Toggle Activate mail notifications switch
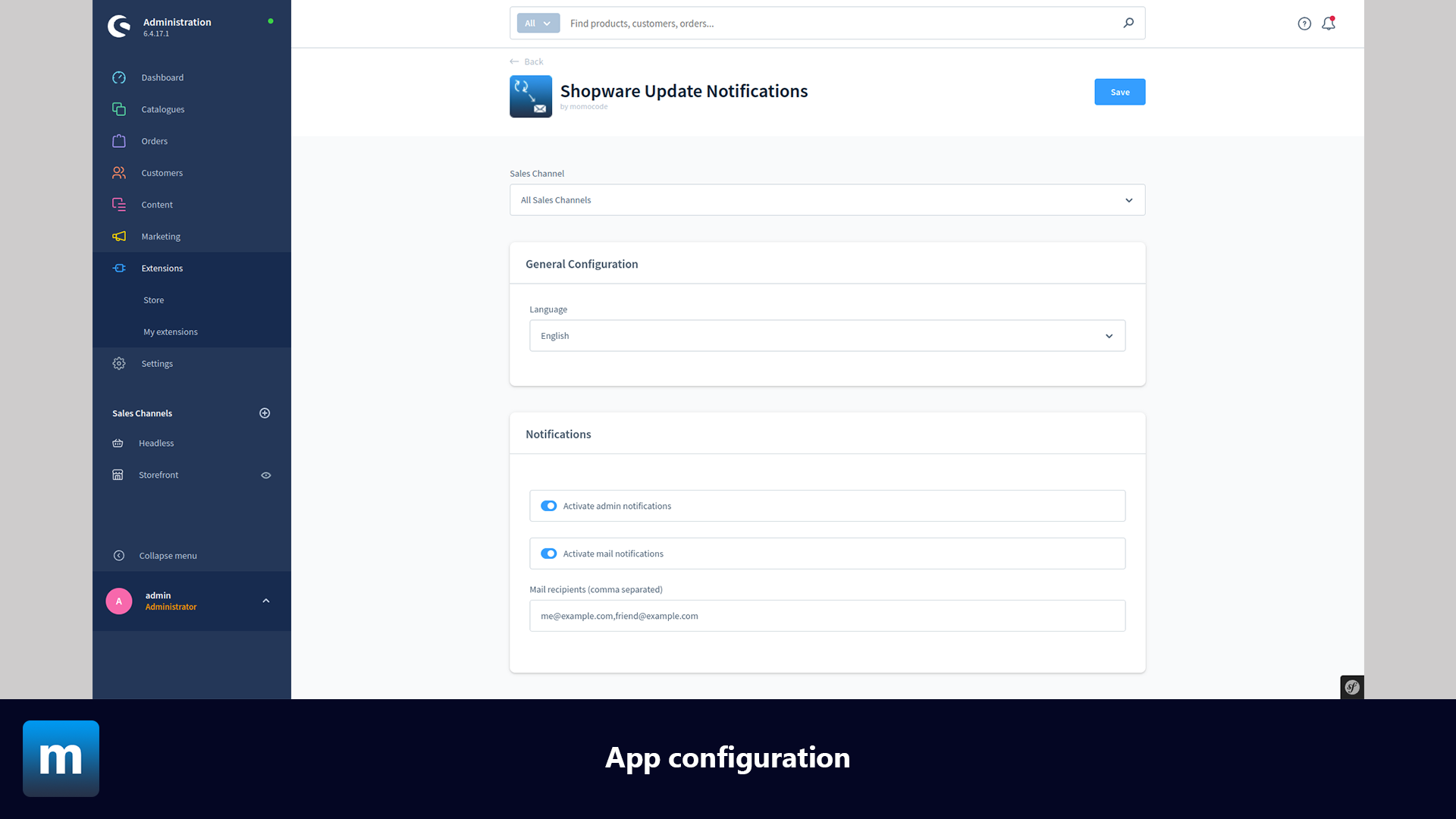 548,553
